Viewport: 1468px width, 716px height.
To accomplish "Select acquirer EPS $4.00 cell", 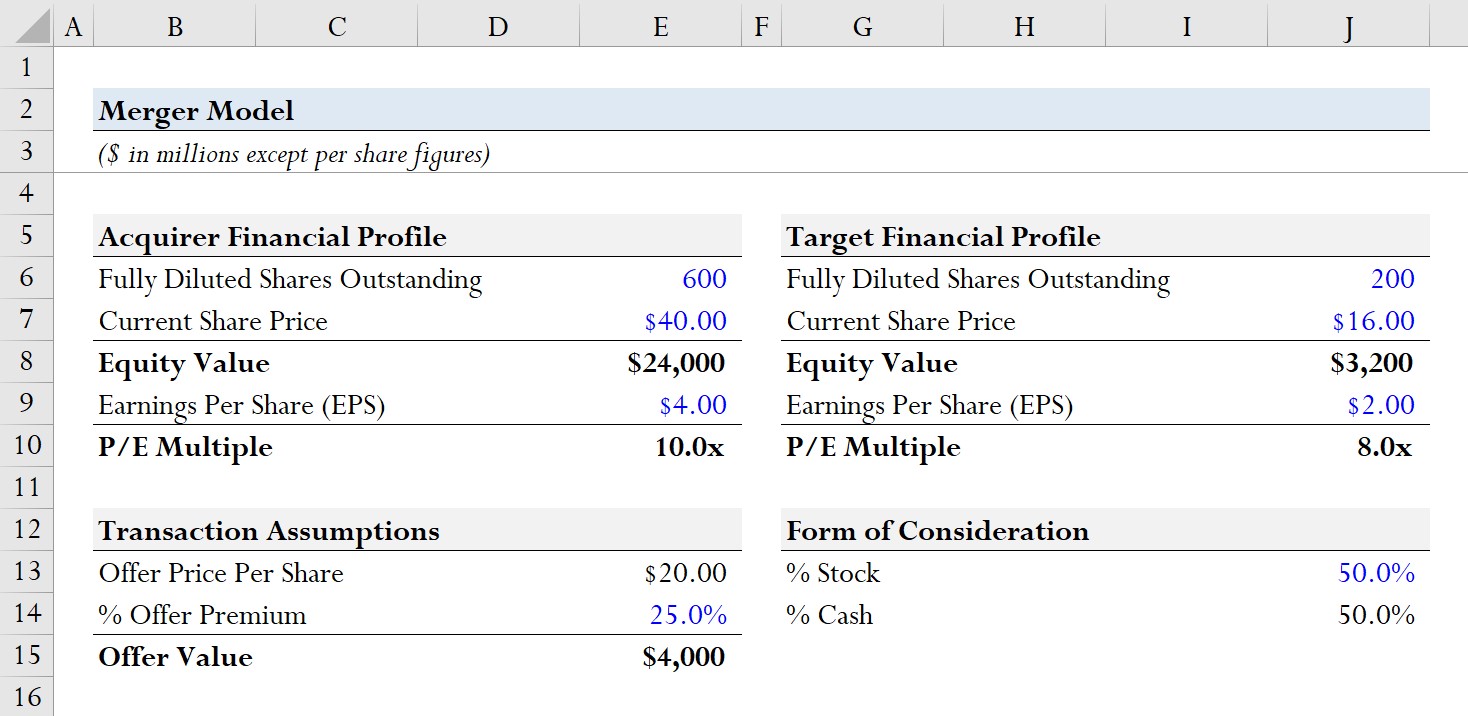I will click(660, 405).
